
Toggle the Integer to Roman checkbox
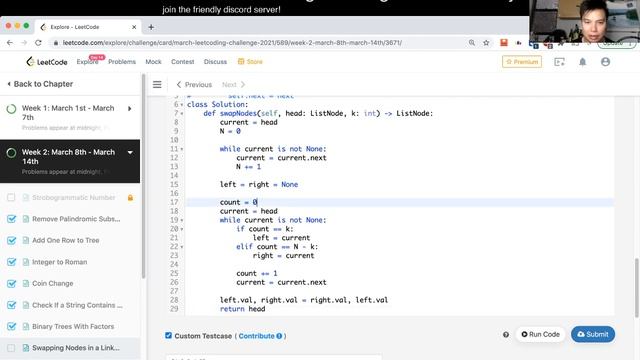(11, 262)
